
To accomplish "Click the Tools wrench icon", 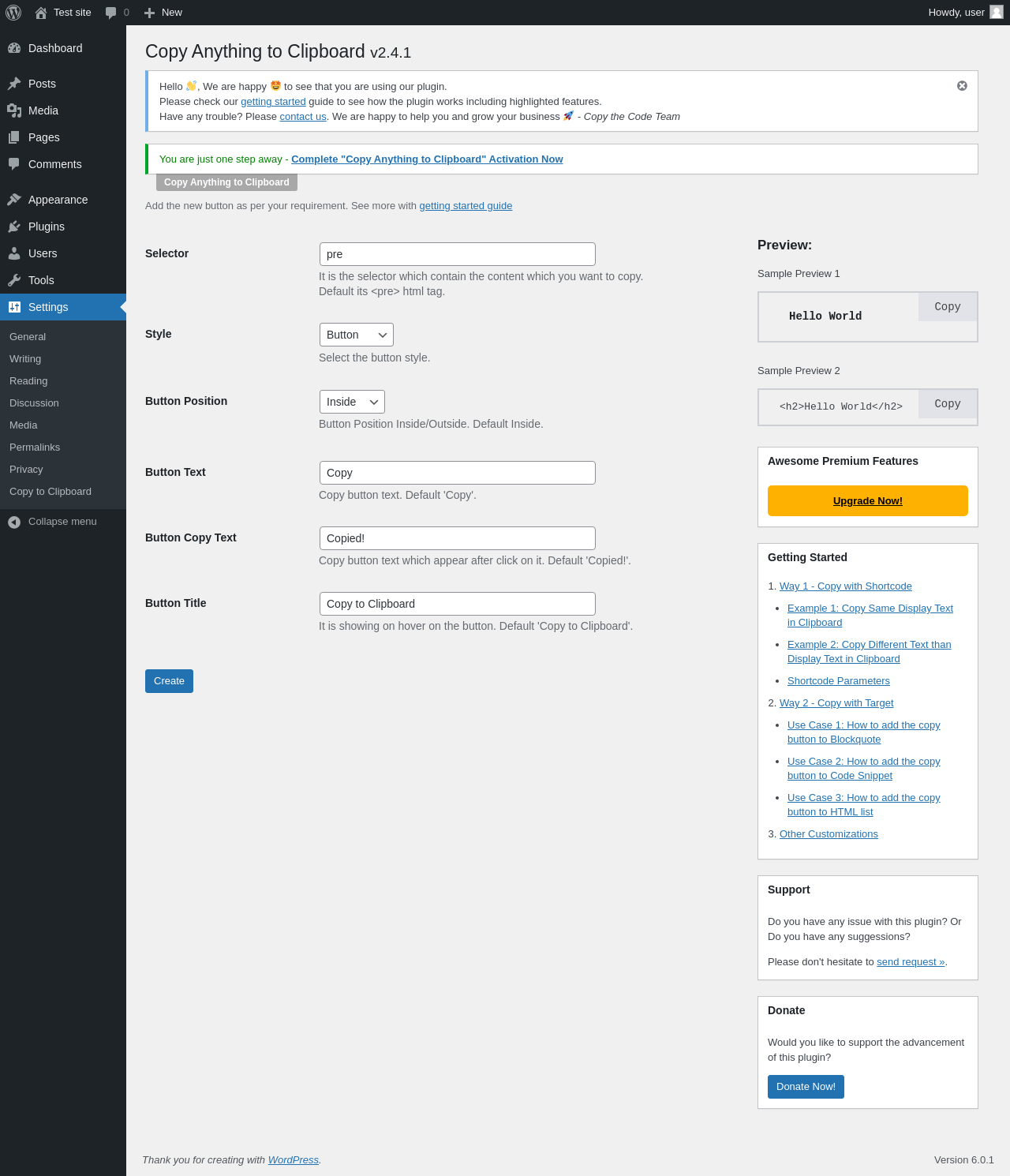I will tap(14, 280).
